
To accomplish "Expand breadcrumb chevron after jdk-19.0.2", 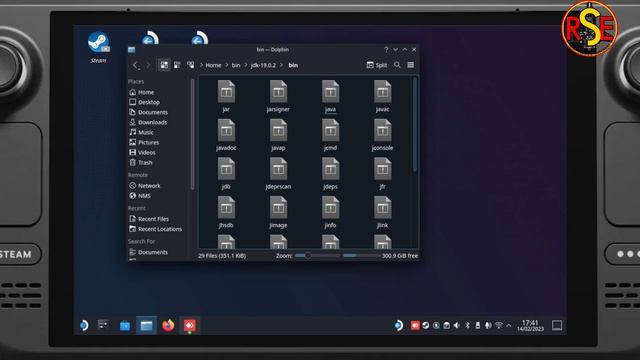I will [x=282, y=65].
